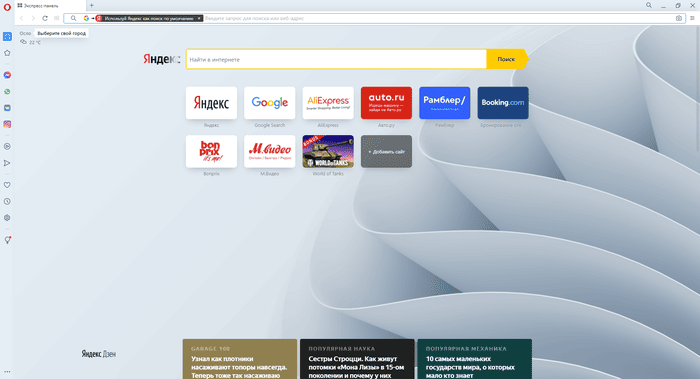Image resolution: width=700 pixels, height=379 pixels.
Task: Open the Google speed dial tile
Action: [270, 103]
